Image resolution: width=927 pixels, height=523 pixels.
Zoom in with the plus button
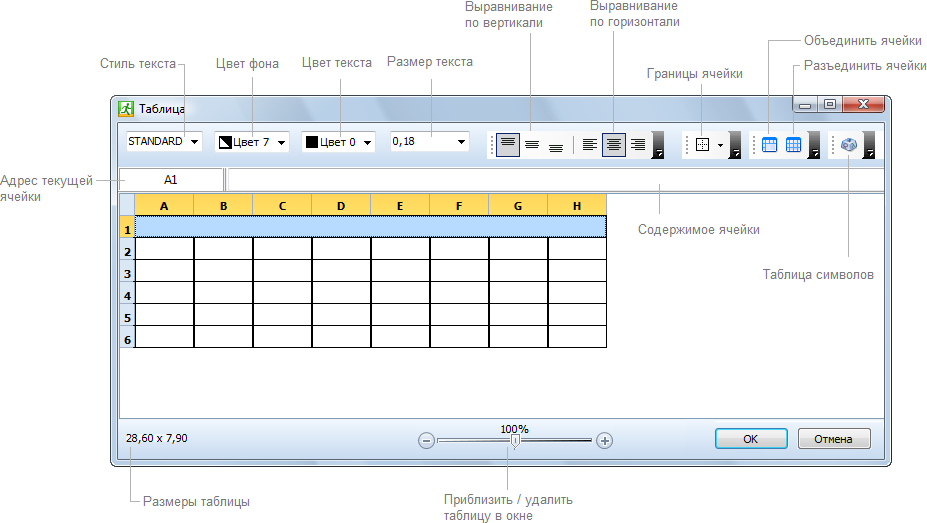[604, 440]
